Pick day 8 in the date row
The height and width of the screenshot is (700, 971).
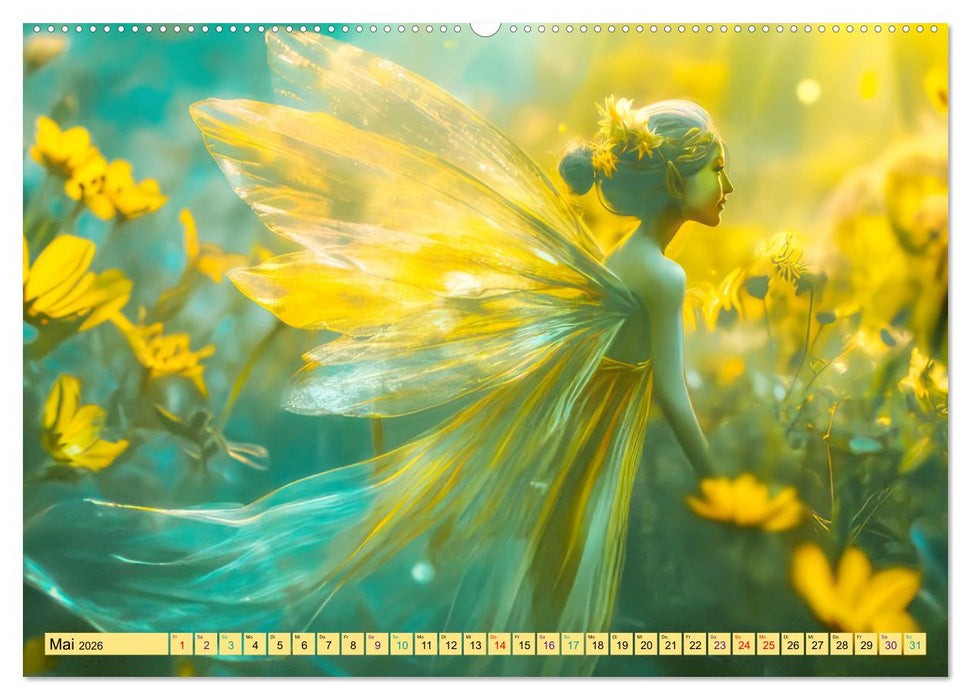point(352,645)
